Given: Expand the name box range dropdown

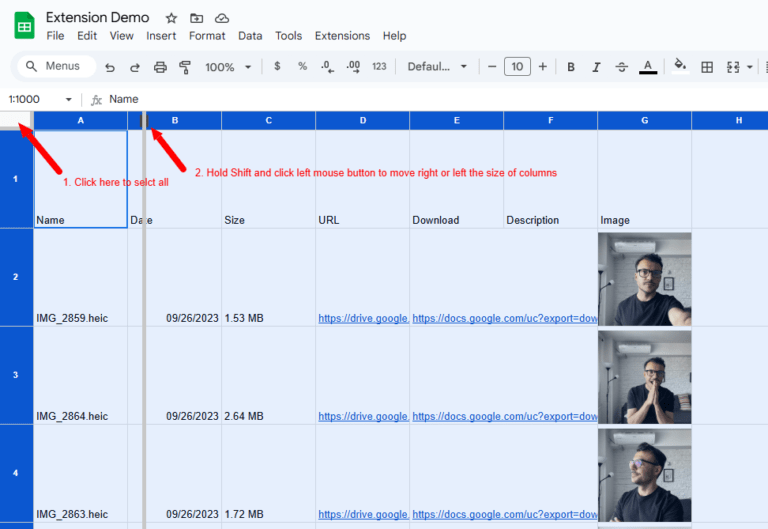Looking at the screenshot, I should [x=69, y=99].
